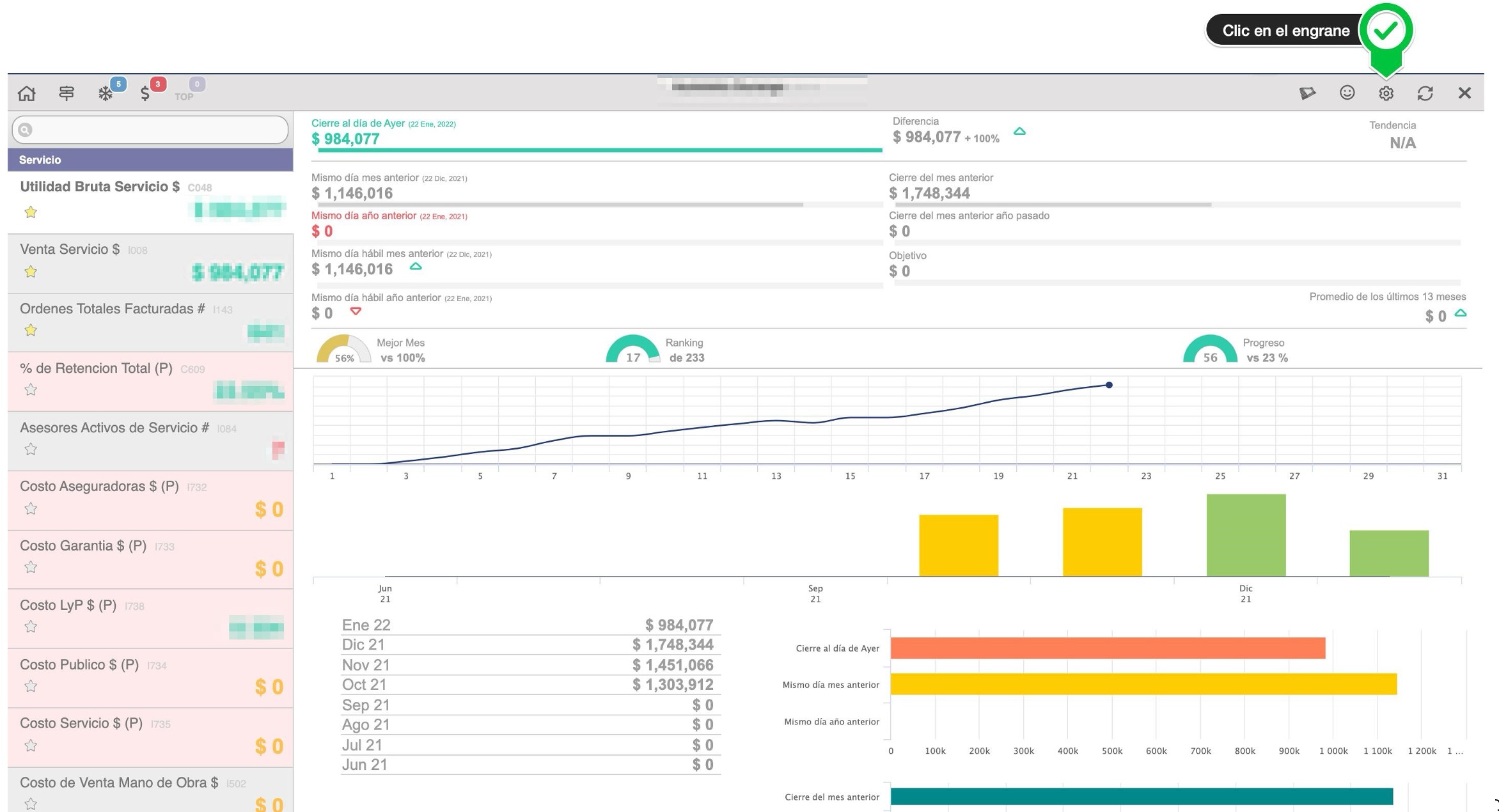
Task: Click the Cierre al día de Ayer value $ 984,077
Action: point(346,139)
